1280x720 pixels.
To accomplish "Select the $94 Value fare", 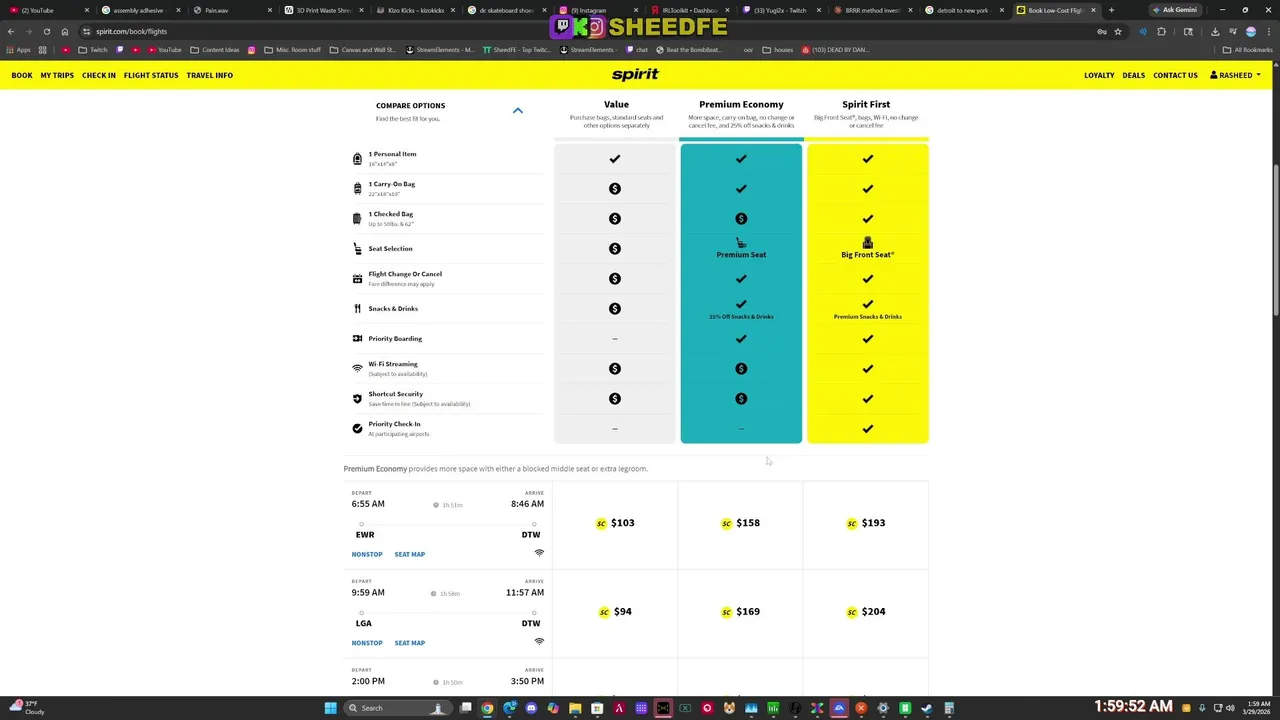I will (x=615, y=612).
